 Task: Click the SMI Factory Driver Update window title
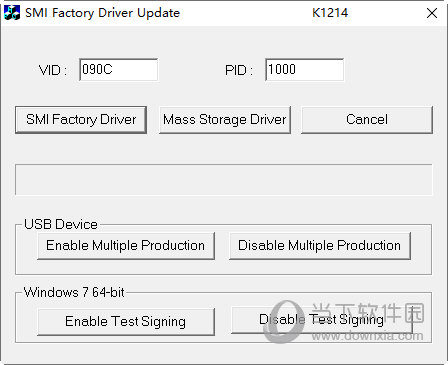[103, 13]
